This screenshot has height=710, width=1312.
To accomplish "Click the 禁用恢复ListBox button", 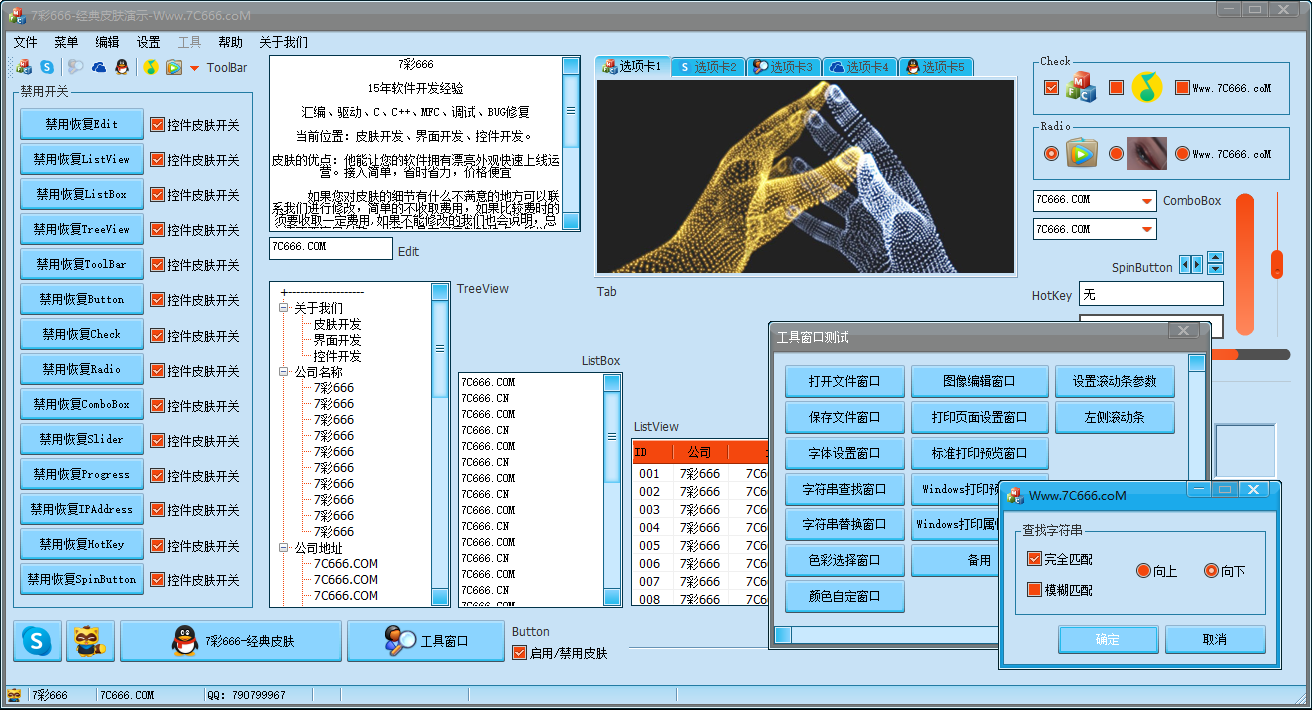I will pos(82,194).
